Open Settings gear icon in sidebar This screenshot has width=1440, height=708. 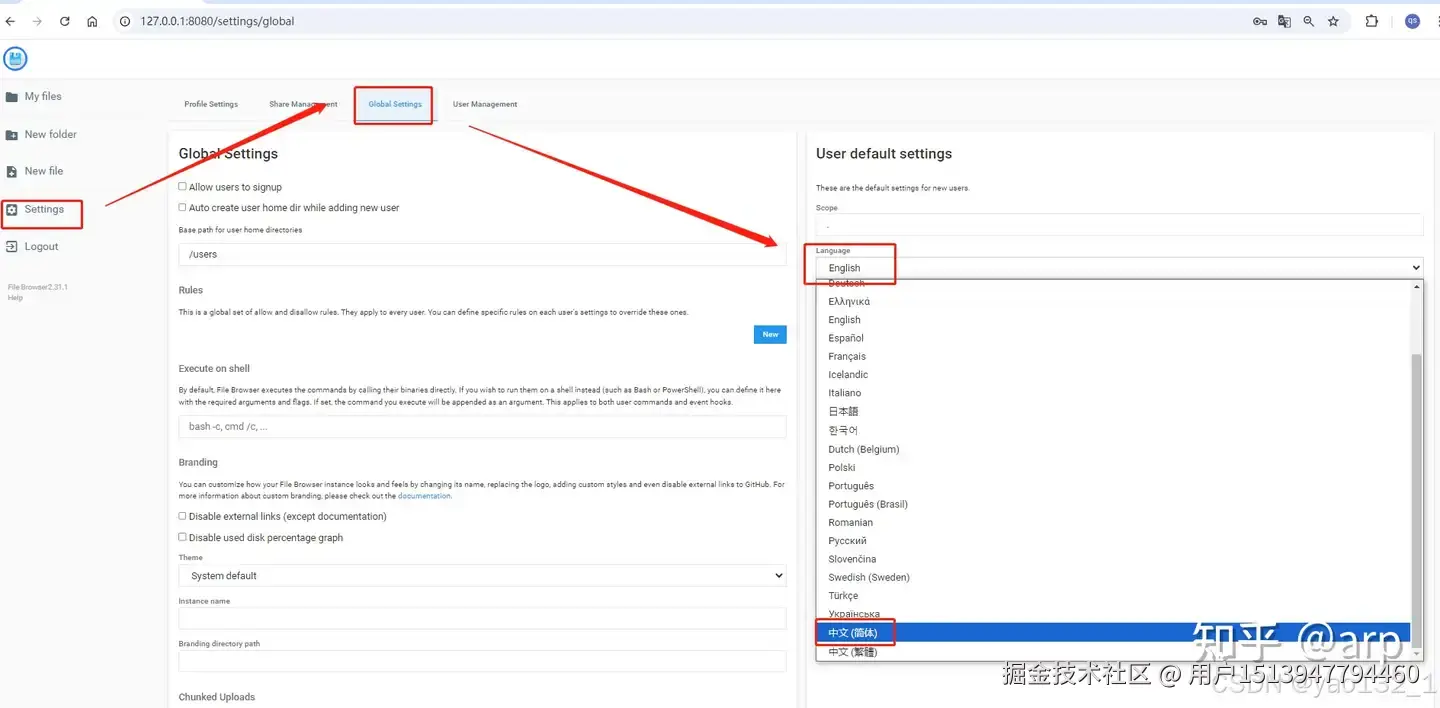tap(12, 210)
